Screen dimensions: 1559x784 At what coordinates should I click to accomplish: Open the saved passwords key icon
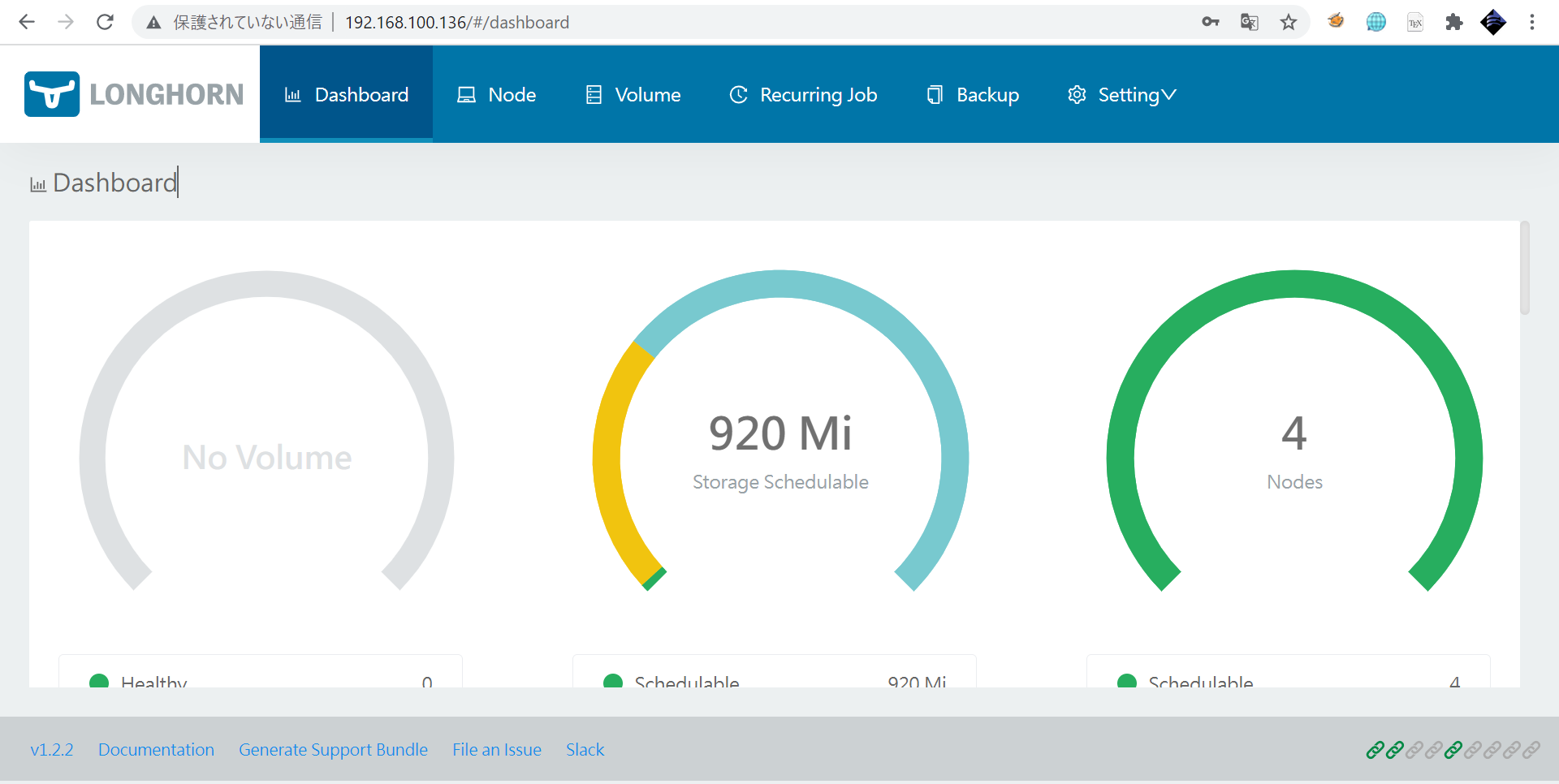[1211, 22]
